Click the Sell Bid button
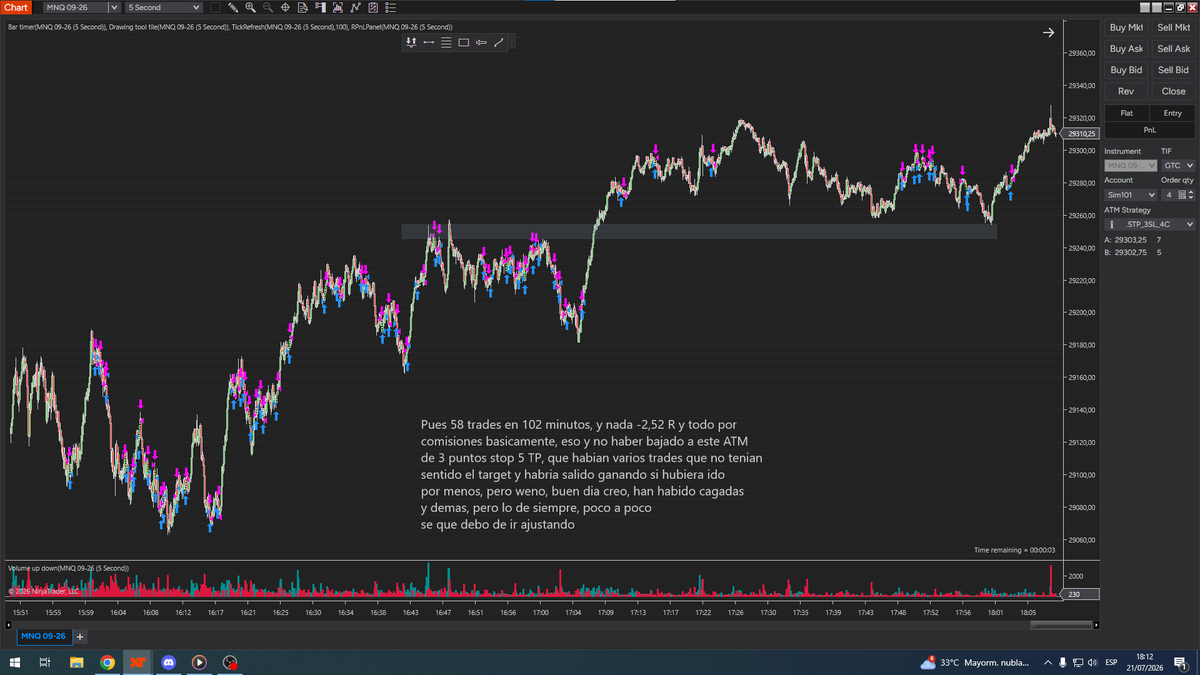1200x675 pixels. [1174, 70]
